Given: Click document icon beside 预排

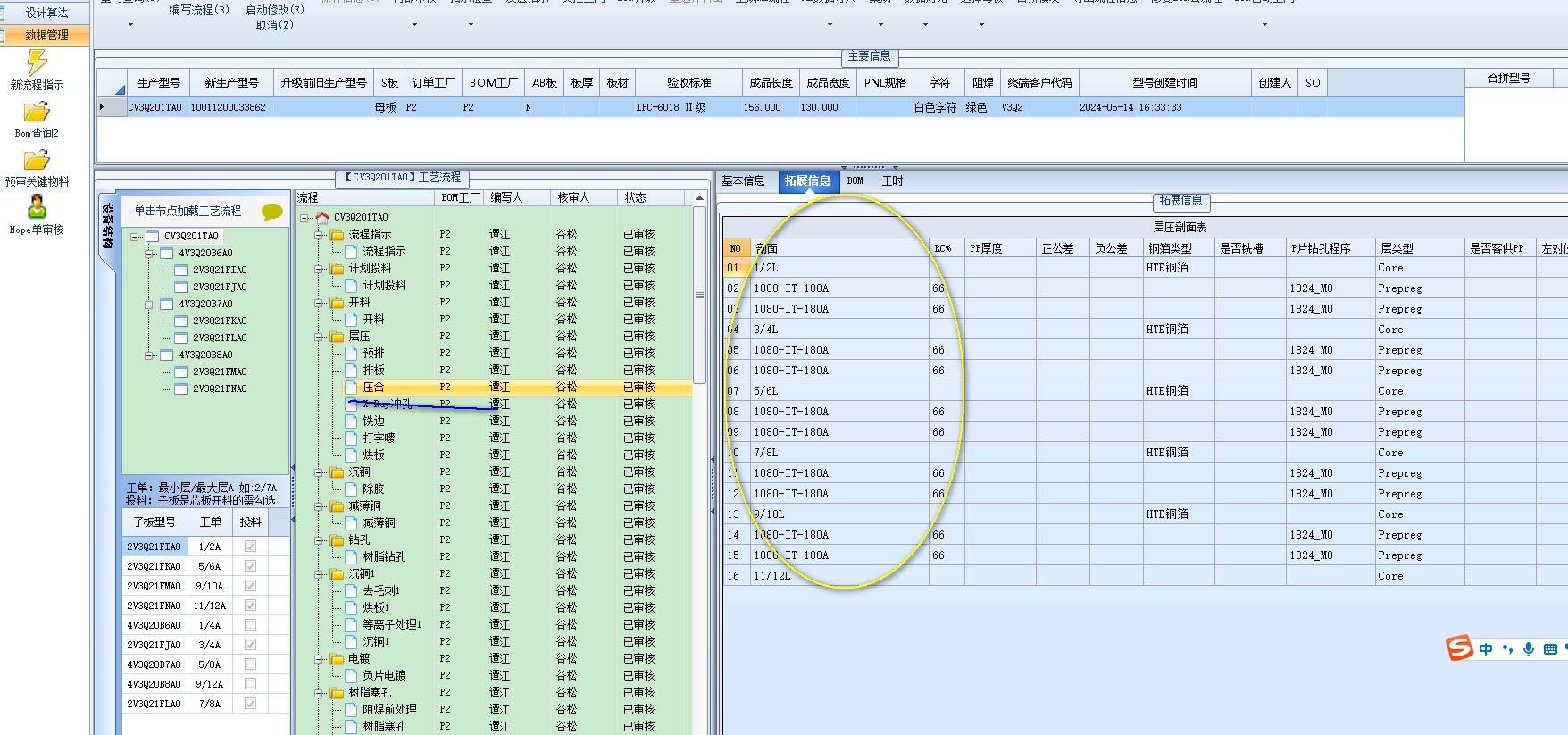Looking at the screenshot, I should click(x=352, y=354).
